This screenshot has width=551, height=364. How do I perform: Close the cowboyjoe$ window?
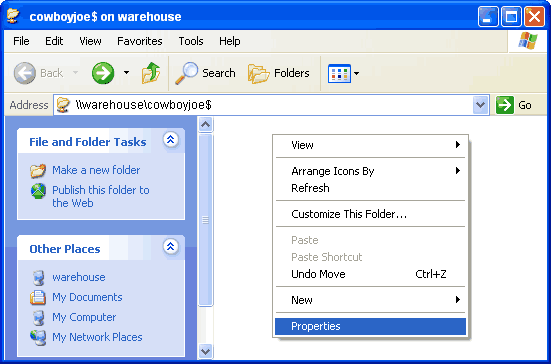[534, 17]
